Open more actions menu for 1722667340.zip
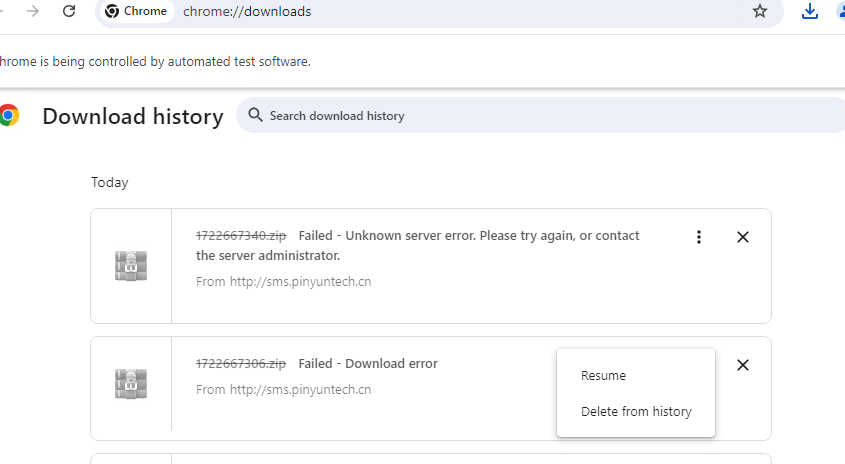The image size is (845, 464). (x=699, y=237)
